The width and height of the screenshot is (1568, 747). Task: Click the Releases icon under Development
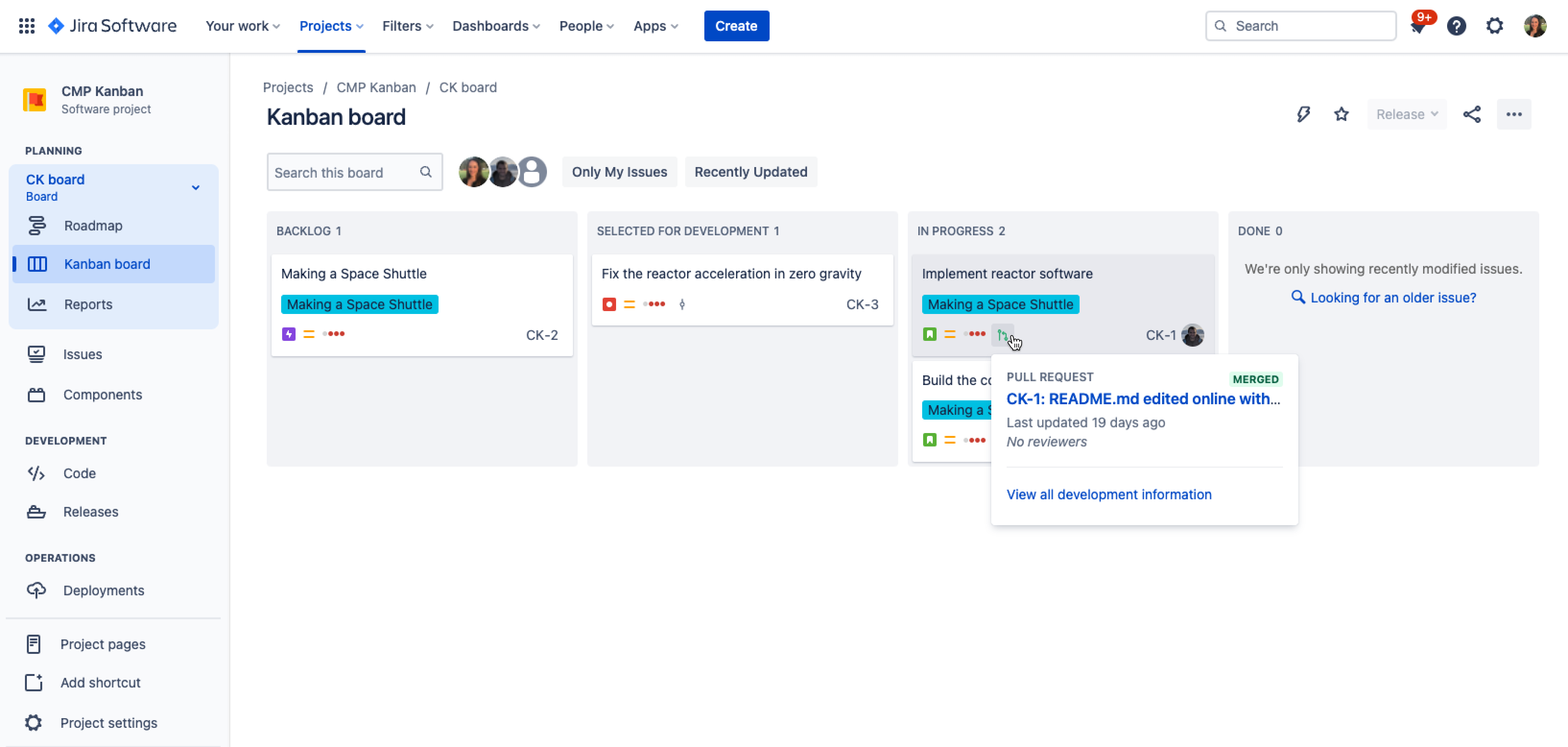(x=36, y=511)
